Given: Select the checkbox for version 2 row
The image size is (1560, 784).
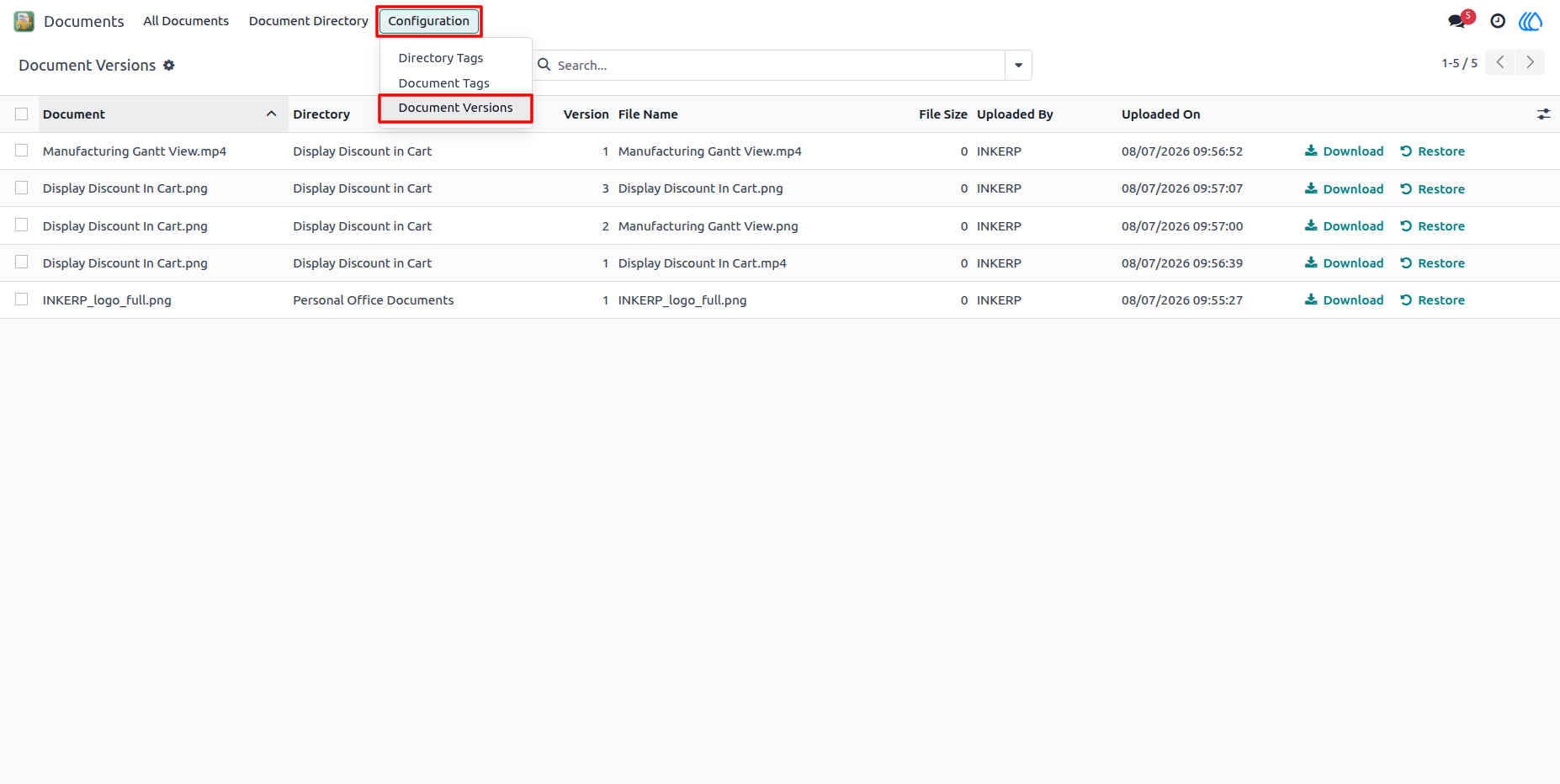Looking at the screenshot, I should point(22,225).
